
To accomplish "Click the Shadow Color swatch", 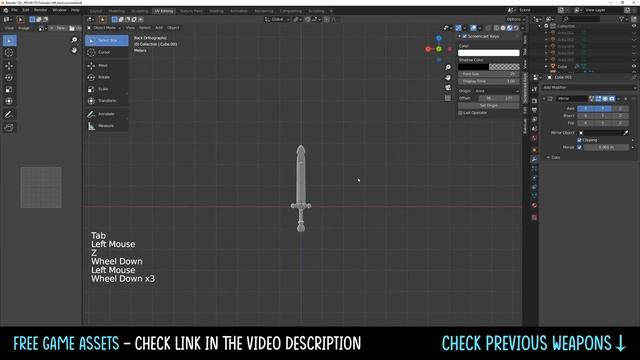I will click(x=489, y=67).
